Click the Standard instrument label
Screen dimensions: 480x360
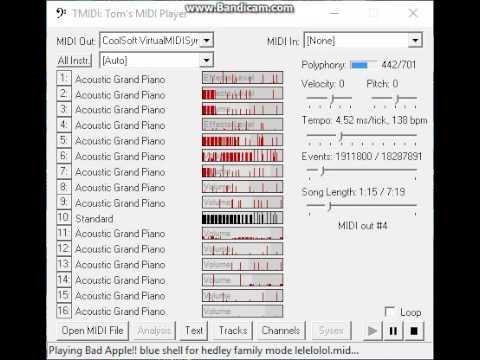click(94, 219)
